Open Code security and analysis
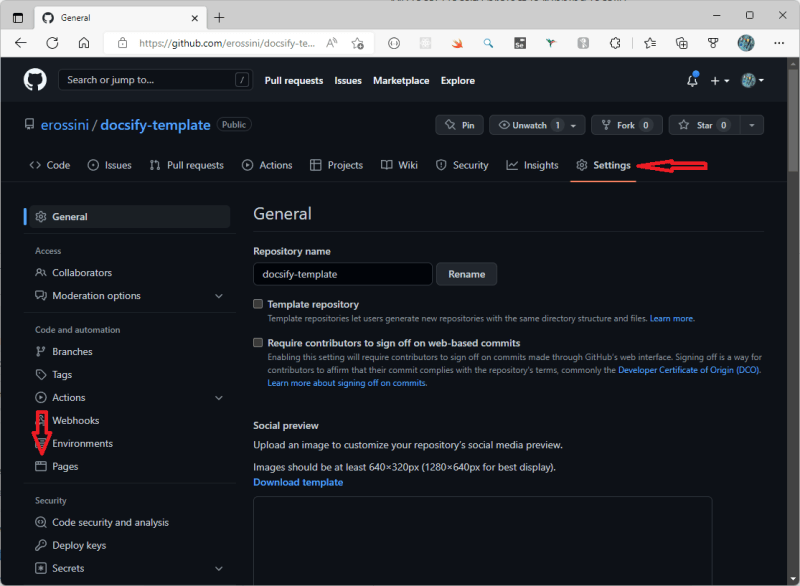Image resolution: width=800 pixels, height=586 pixels. (110, 523)
